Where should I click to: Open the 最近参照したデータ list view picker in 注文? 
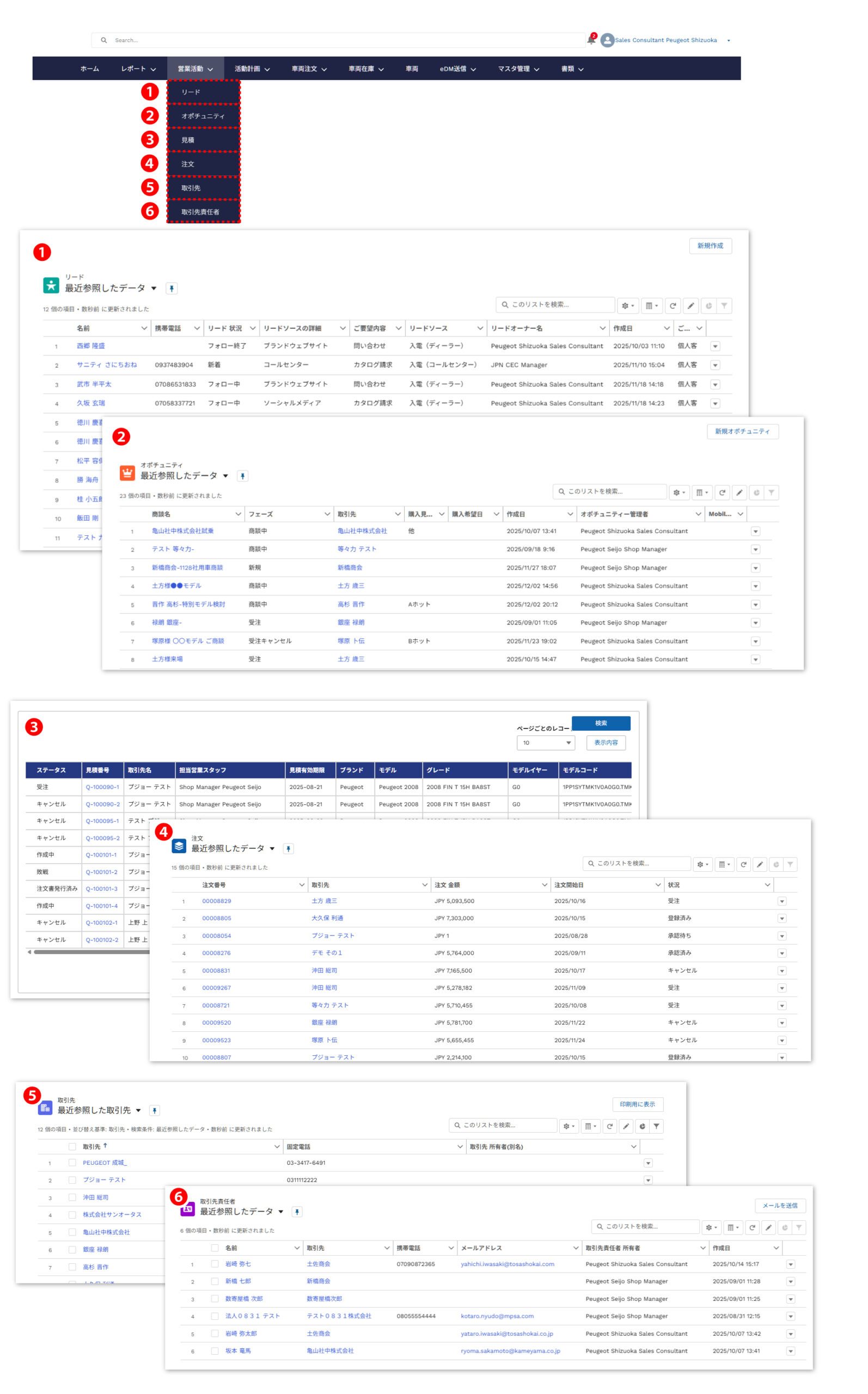point(272,849)
